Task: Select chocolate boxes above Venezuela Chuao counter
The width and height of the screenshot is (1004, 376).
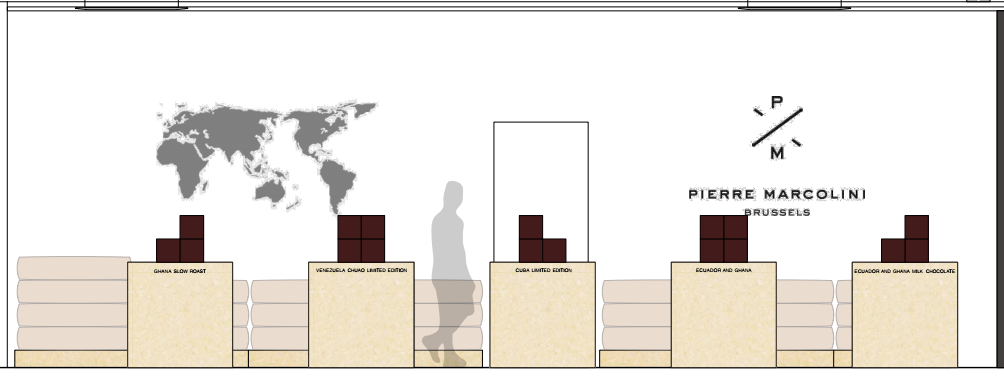Action: 361,238
